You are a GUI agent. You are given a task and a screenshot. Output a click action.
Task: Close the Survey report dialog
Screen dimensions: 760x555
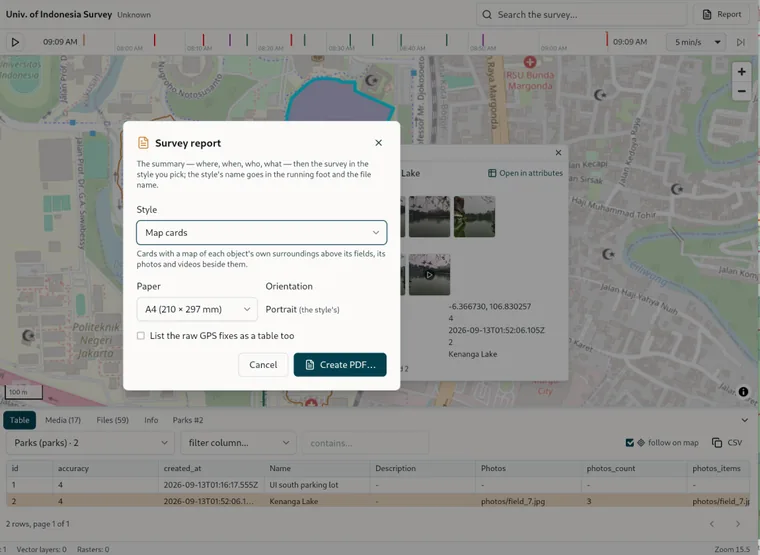[x=379, y=143]
